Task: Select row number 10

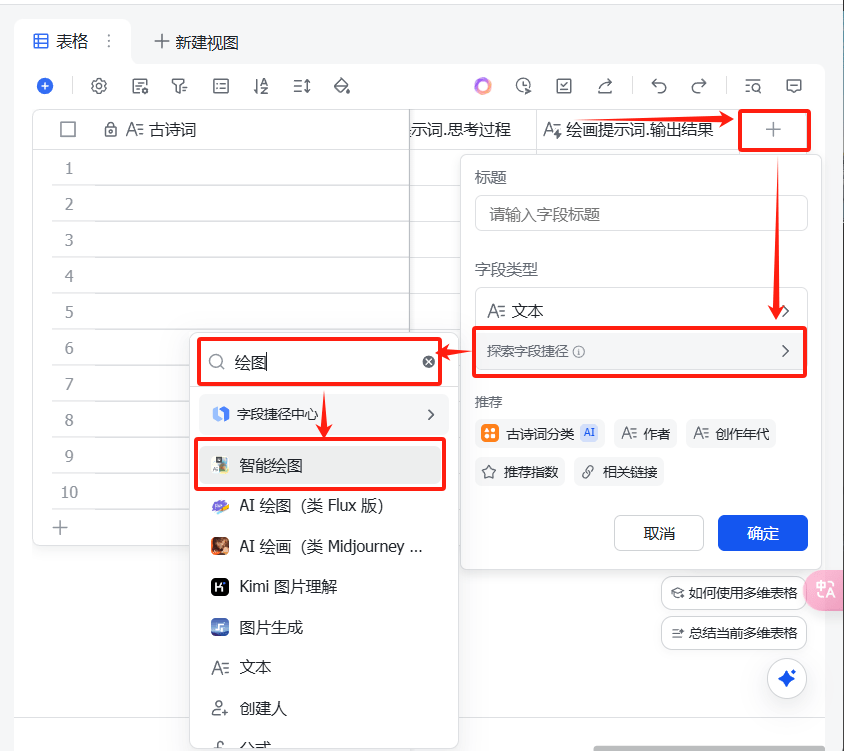Action: pyautogui.click(x=69, y=492)
